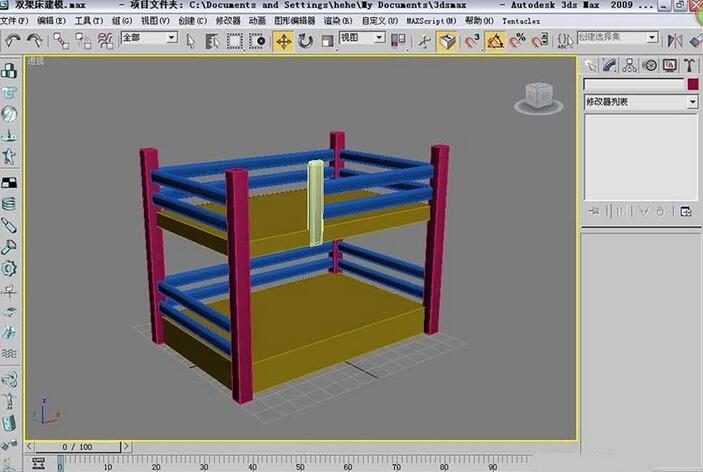Switch to the Modify command panel tab
Viewport: 703px width, 472px height.
pos(609,65)
